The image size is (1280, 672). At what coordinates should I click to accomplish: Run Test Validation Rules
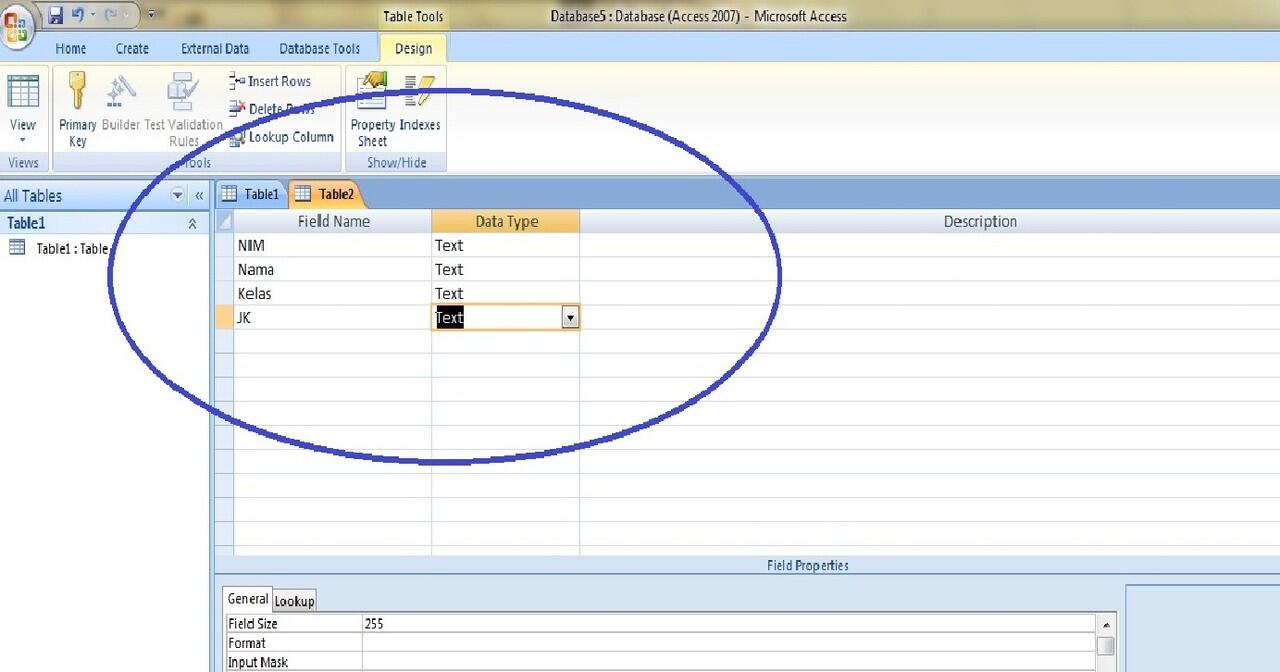(183, 110)
